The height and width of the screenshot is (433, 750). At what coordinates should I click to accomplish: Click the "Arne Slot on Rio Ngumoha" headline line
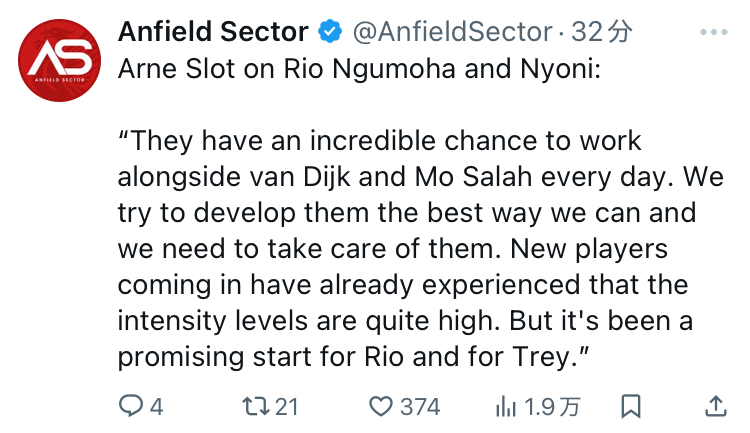pos(359,69)
